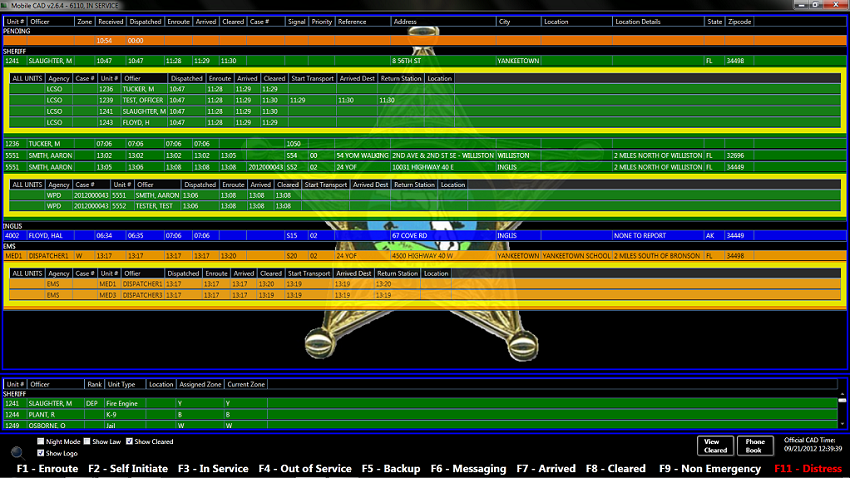The image size is (850, 478).
Task: Collapse the EMS group header
Action: click(10, 245)
